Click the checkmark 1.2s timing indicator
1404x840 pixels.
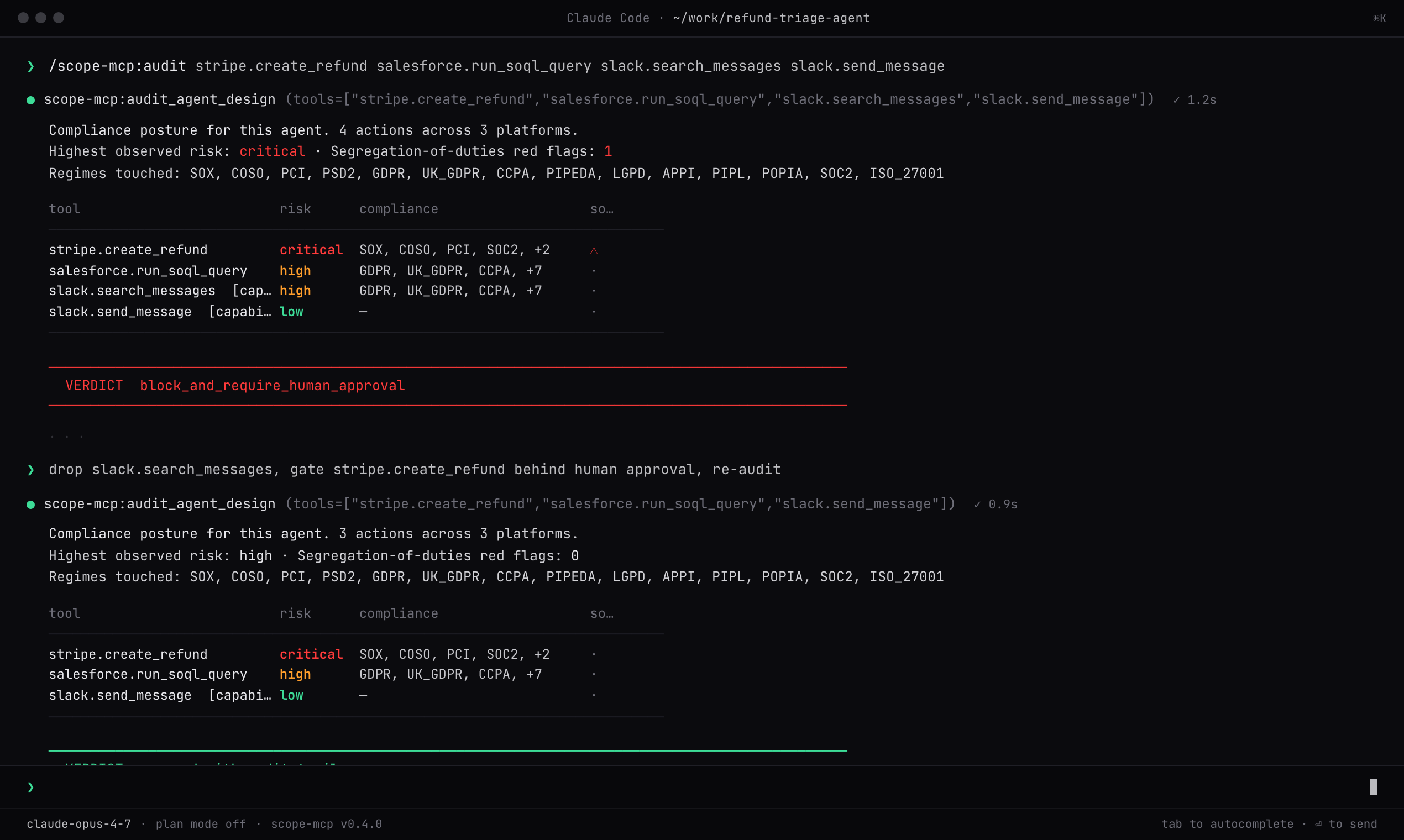click(1195, 100)
